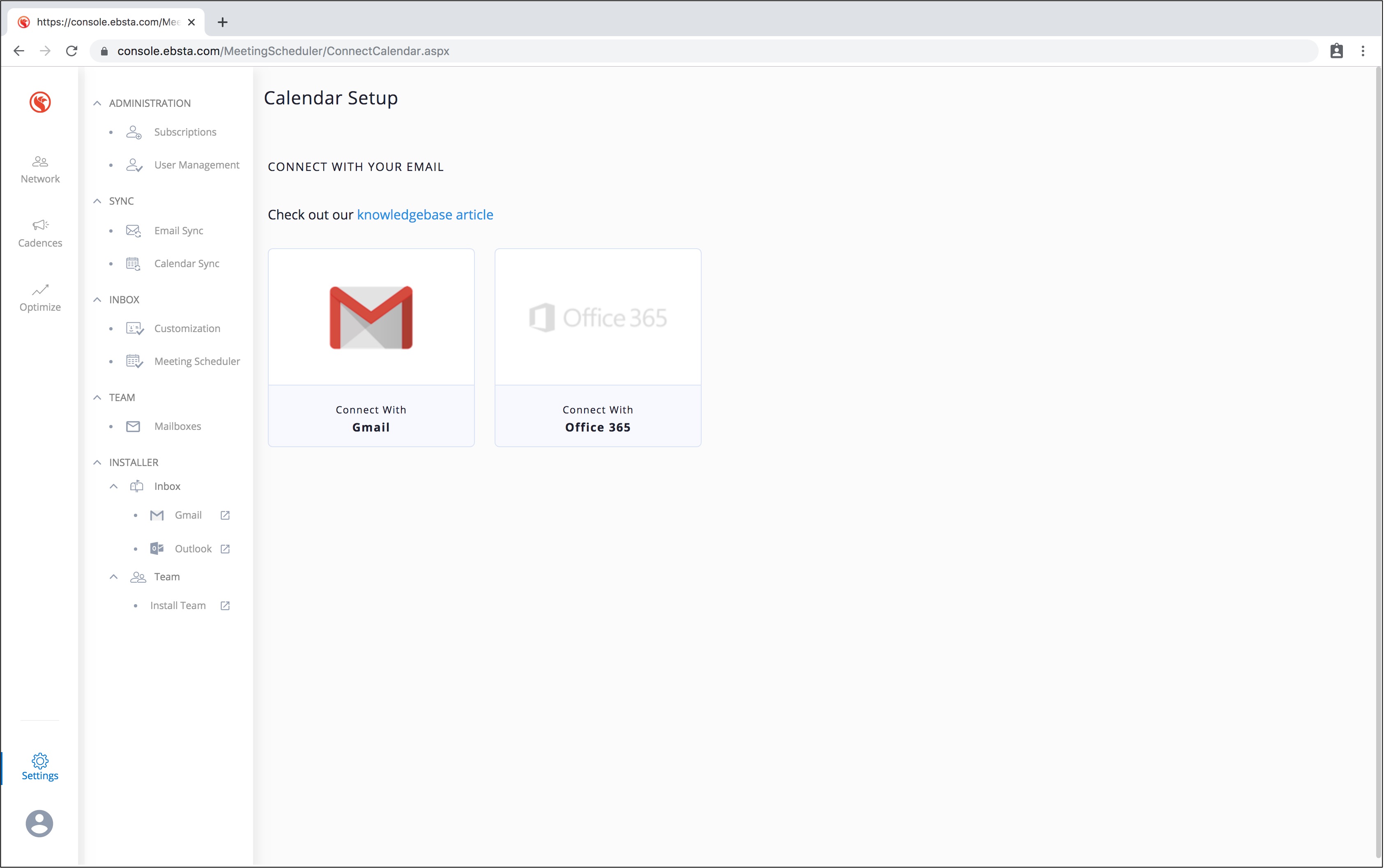This screenshot has height=868, width=1400.
Task: Click the browser address bar
Action: pos(688,51)
